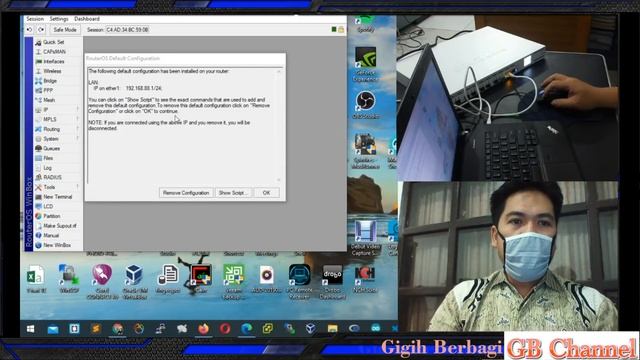Viewport: 640px width, 360px height.
Task: Open the Windows Start menu
Action: point(31,329)
